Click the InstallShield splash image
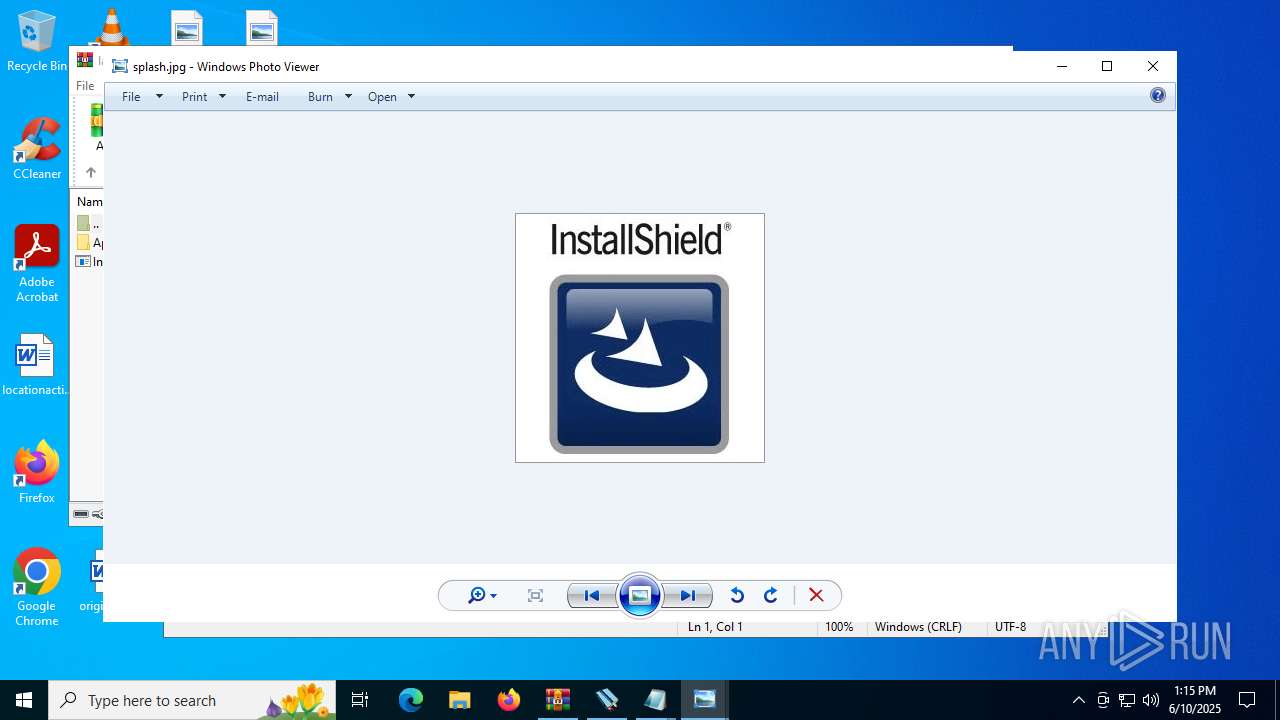The image size is (1280, 720). [640, 338]
